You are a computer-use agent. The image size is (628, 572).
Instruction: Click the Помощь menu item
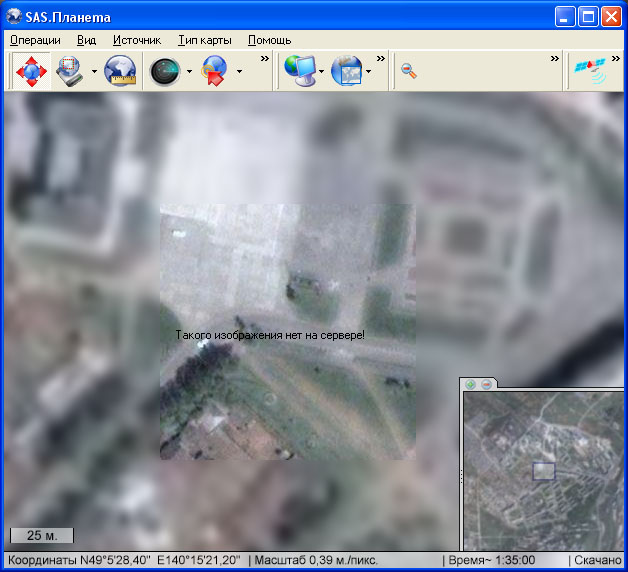(269, 40)
